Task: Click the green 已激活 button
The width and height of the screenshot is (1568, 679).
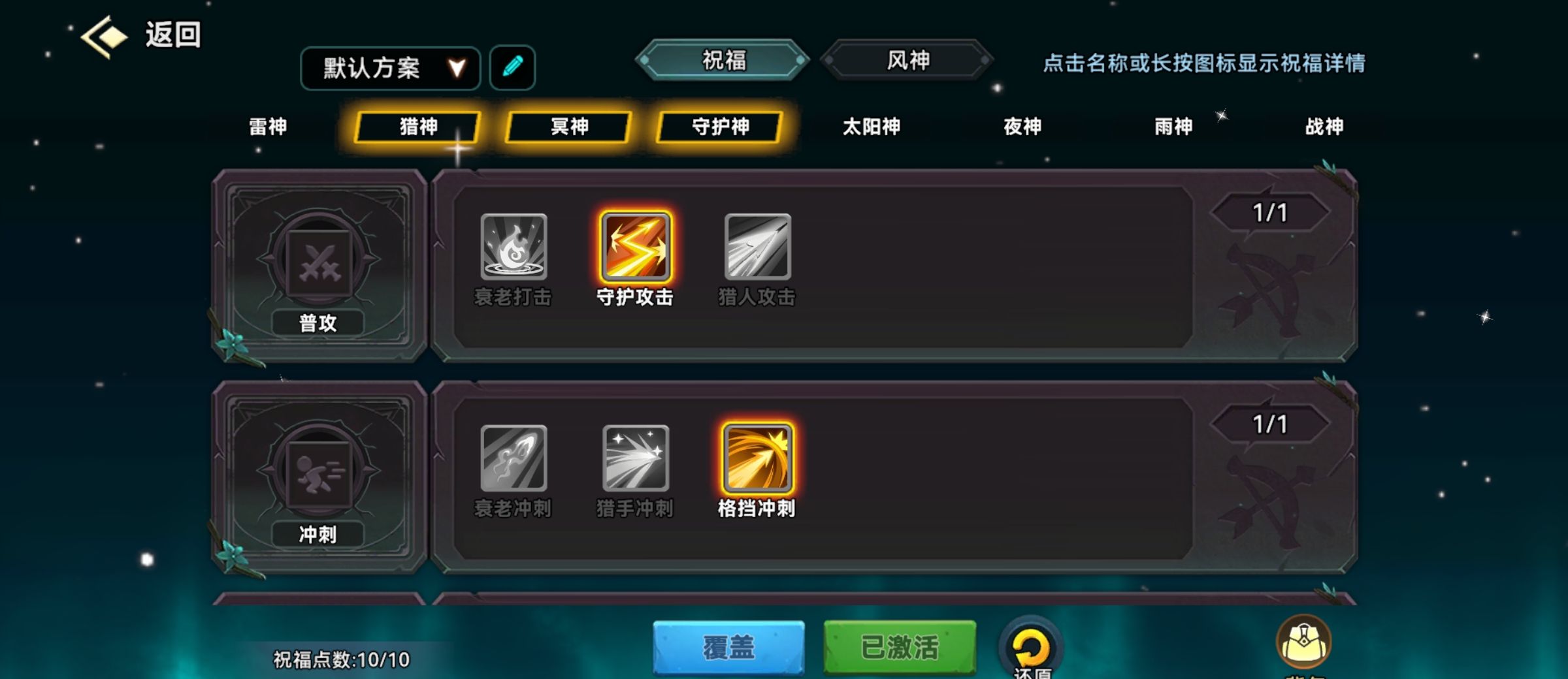Action: coord(900,647)
